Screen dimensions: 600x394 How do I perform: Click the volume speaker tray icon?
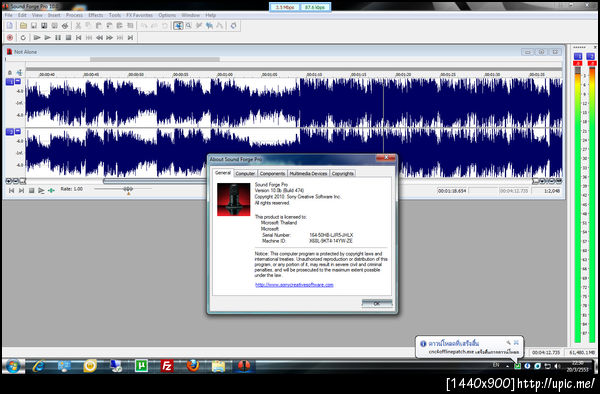pos(558,366)
